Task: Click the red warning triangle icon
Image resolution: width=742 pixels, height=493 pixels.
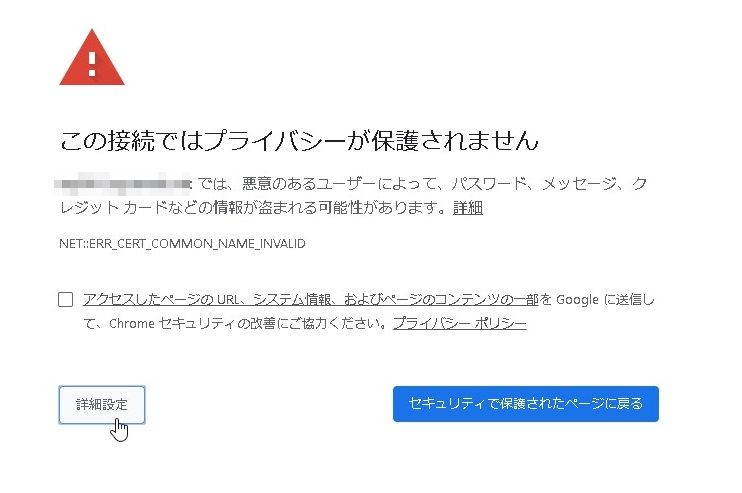Action: pos(92,58)
